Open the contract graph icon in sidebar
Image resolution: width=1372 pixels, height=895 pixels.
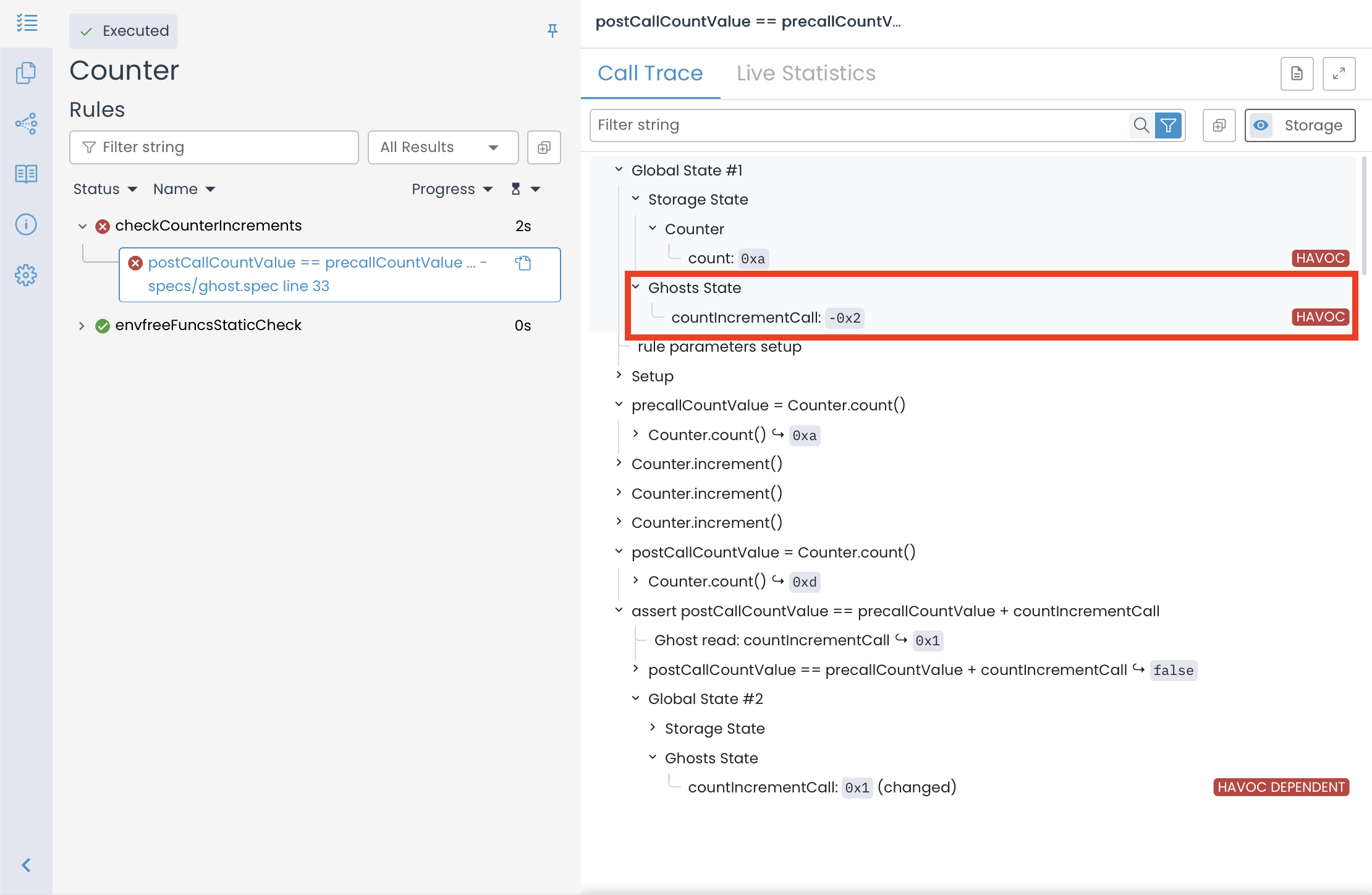click(26, 124)
